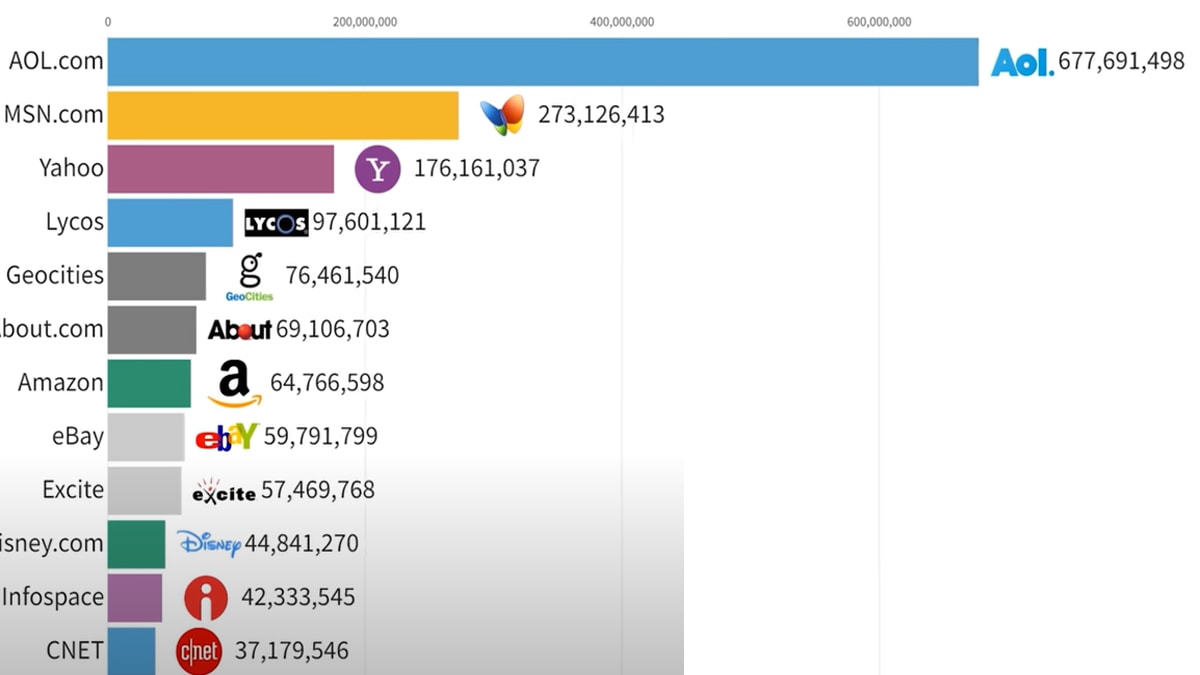1200x675 pixels.
Task: Select the 600,000,000 axis tick label
Action: (x=879, y=21)
